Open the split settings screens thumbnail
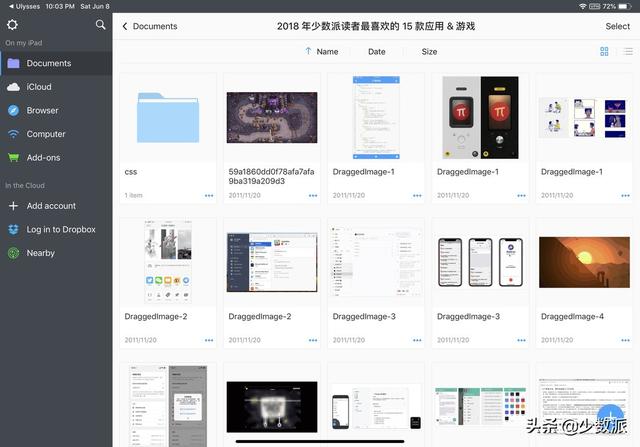 [168, 406]
